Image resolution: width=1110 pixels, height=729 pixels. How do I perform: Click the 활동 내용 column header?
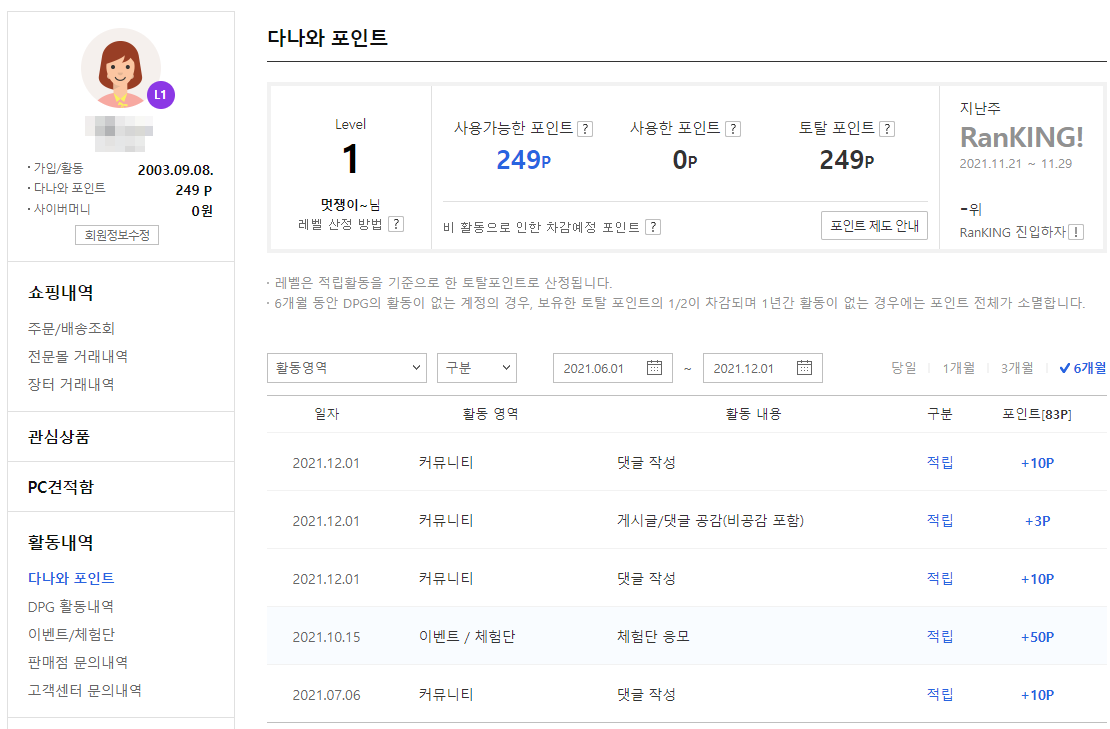tap(753, 414)
